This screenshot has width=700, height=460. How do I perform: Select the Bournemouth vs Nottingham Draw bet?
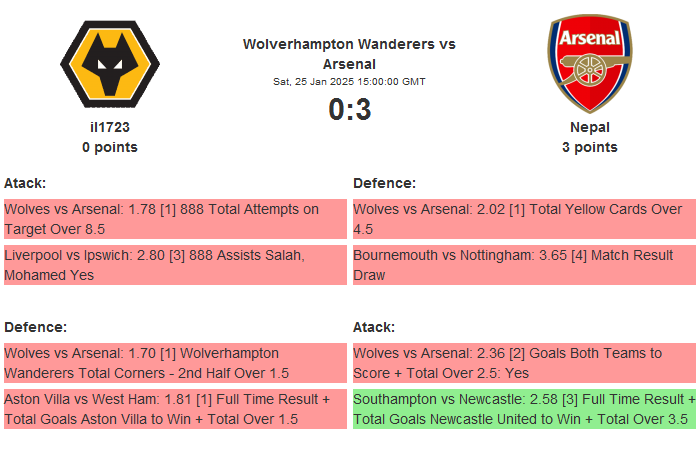525,265
